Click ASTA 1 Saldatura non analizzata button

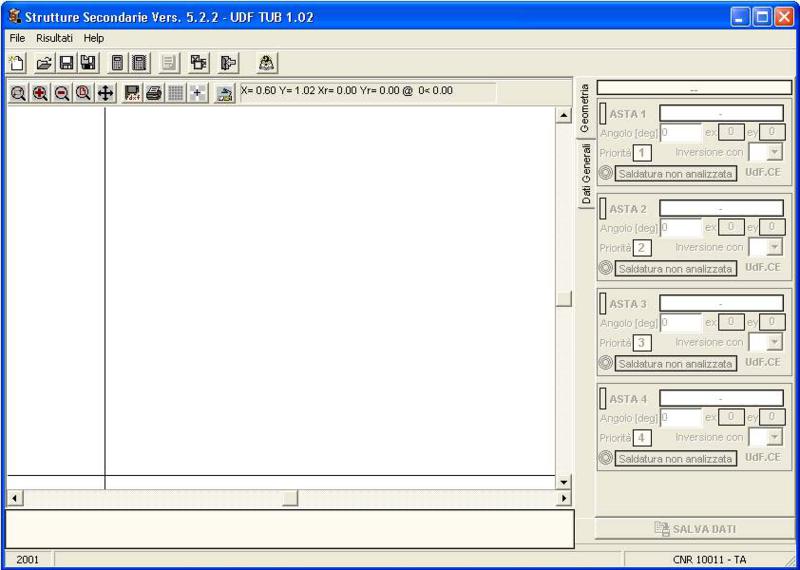(x=676, y=174)
